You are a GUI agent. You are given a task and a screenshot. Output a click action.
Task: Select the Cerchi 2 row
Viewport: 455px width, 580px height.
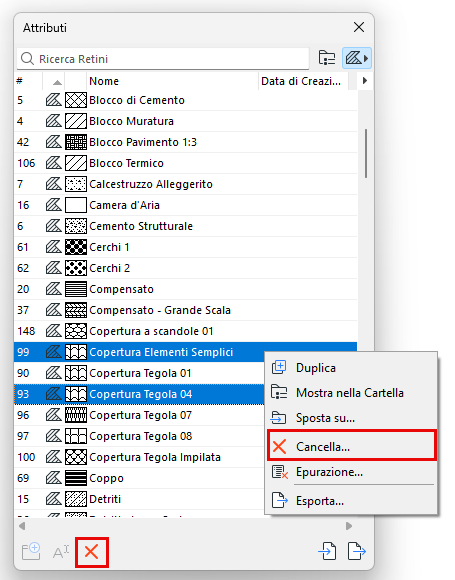click(x=185, y=268)
